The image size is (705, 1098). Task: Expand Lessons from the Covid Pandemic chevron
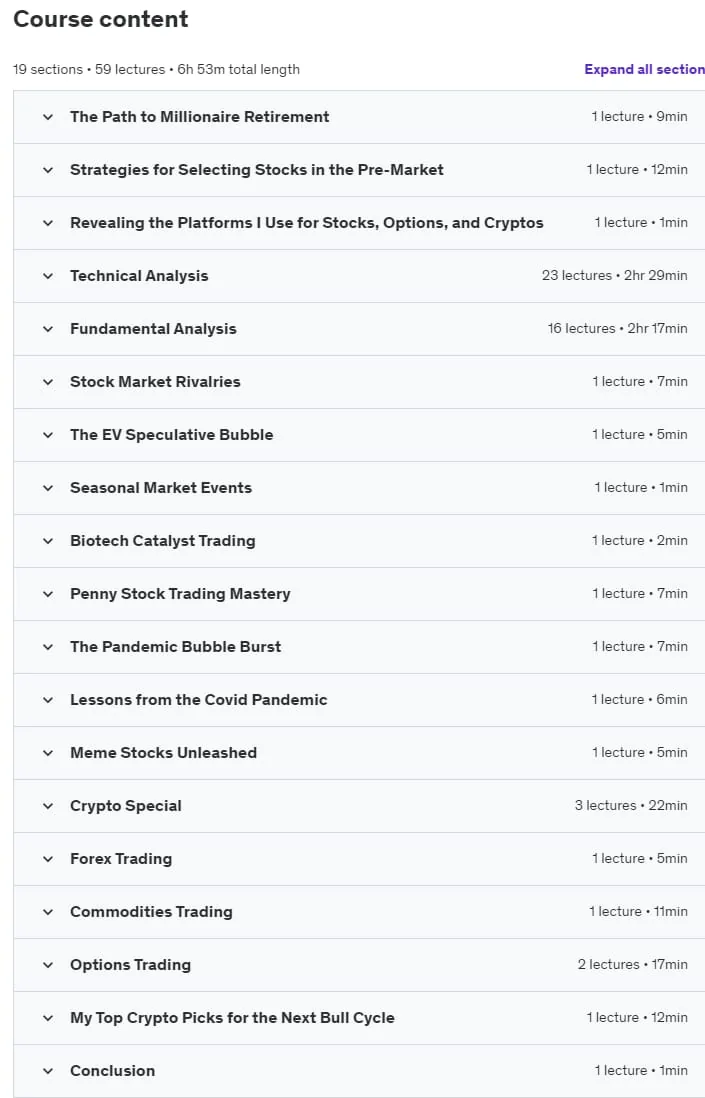[48, 700]
